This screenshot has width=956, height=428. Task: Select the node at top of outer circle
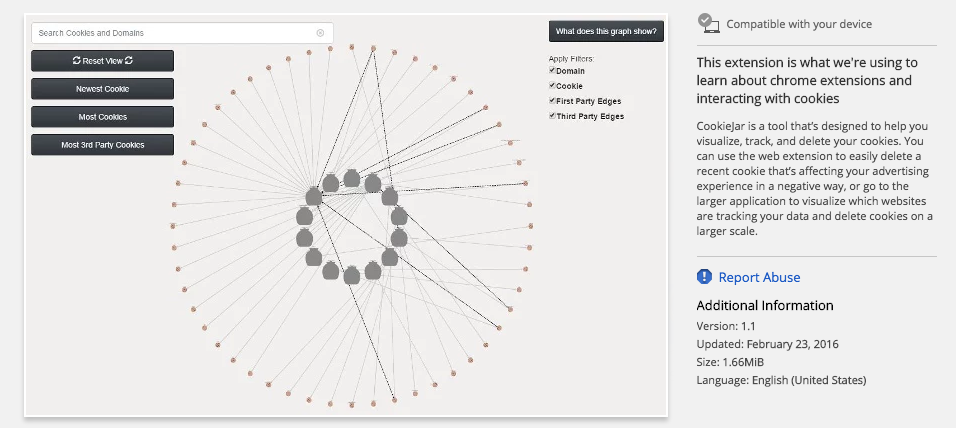[351, 46]
